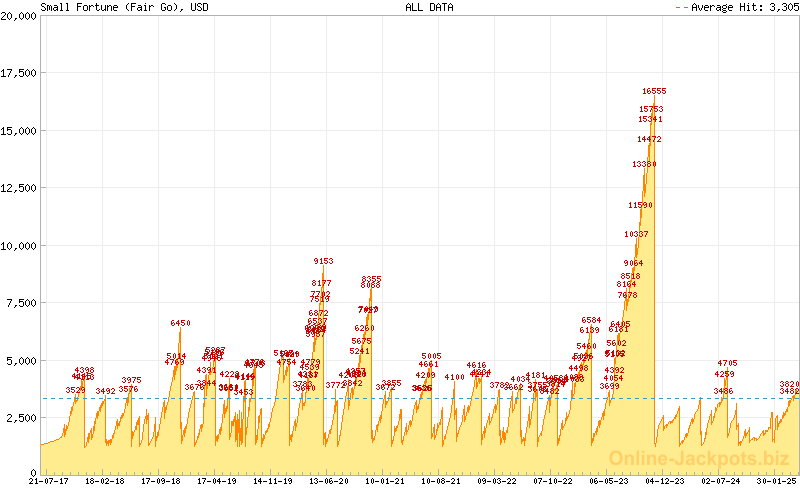Click the 30-01-25 date axis label

click(x=774, y=481)
